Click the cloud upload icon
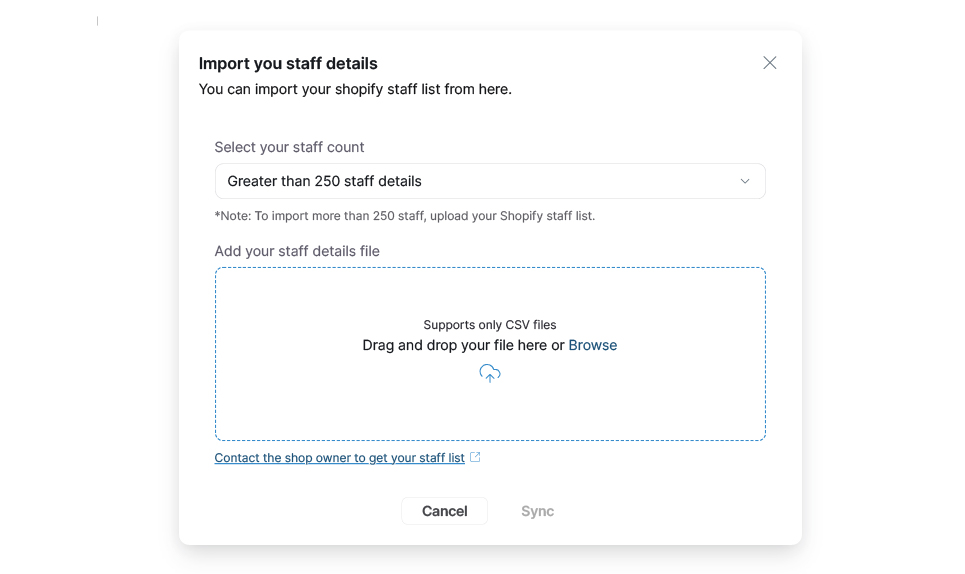The width and height of the screenshot is (965, 574). [489, 373]
